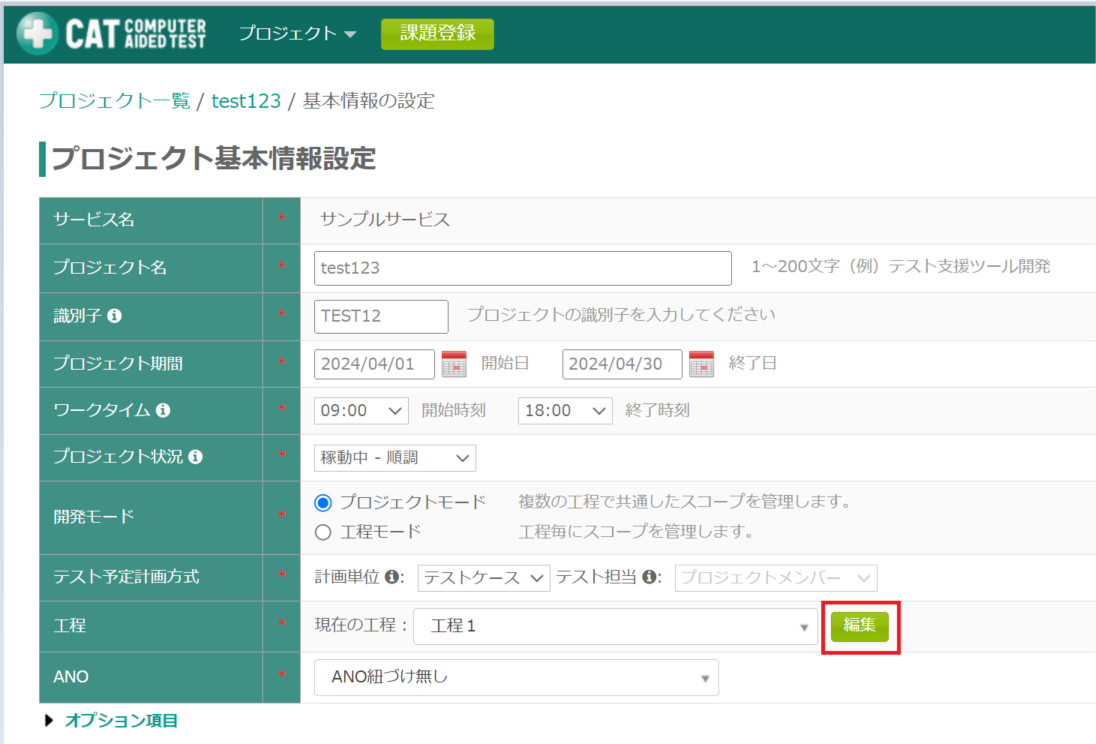Click info icon next to プロジェクト状況

195,457
